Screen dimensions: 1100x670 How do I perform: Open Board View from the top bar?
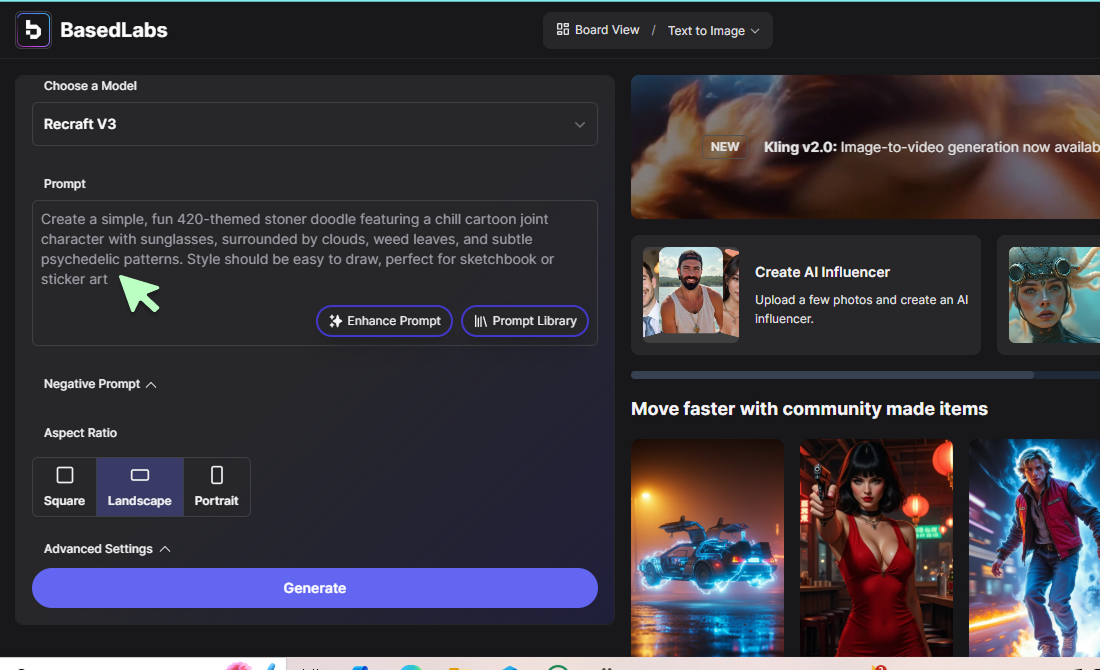coord(598,30)
